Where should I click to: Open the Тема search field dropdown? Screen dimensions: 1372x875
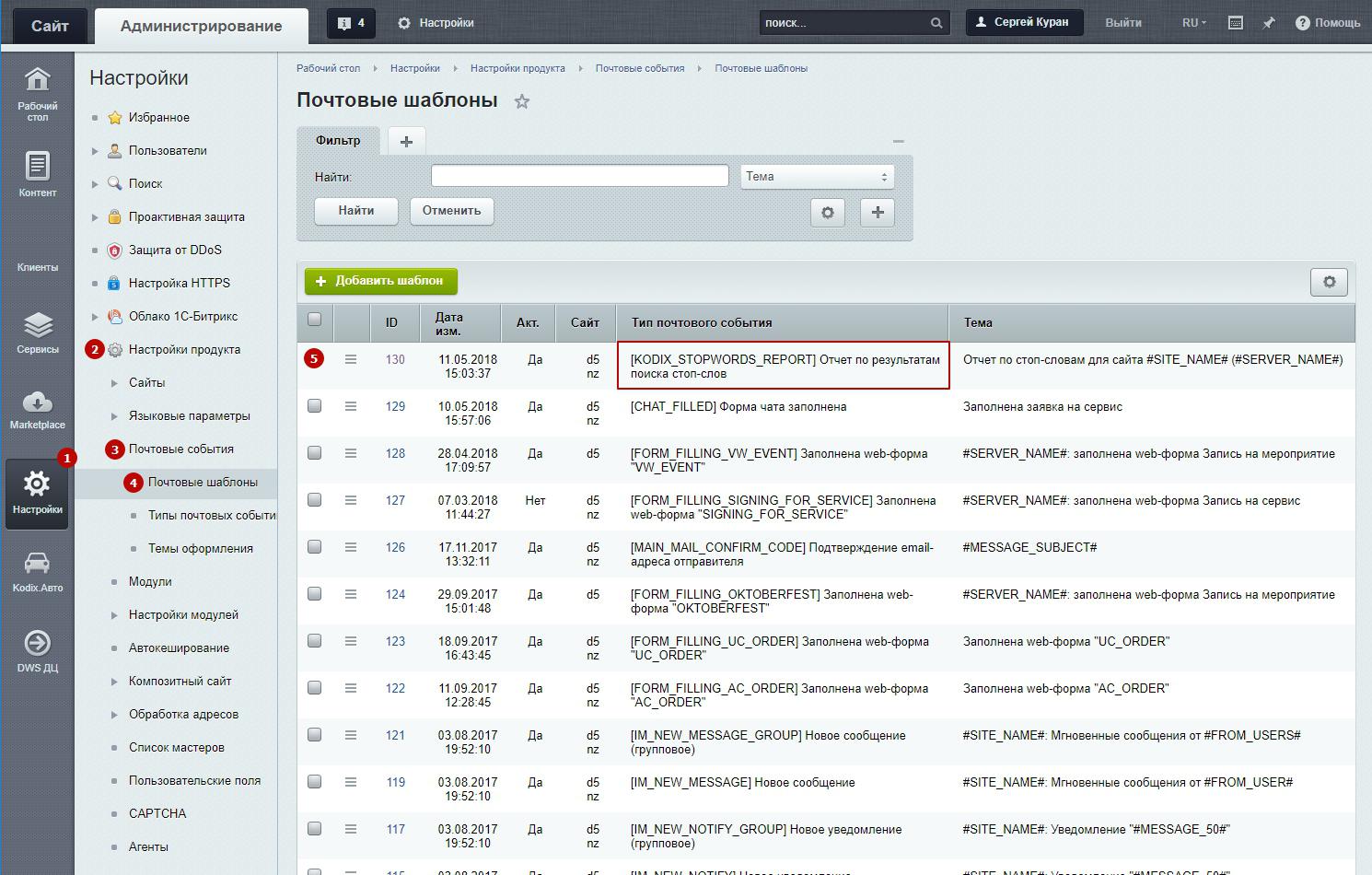tap(818, 177)
